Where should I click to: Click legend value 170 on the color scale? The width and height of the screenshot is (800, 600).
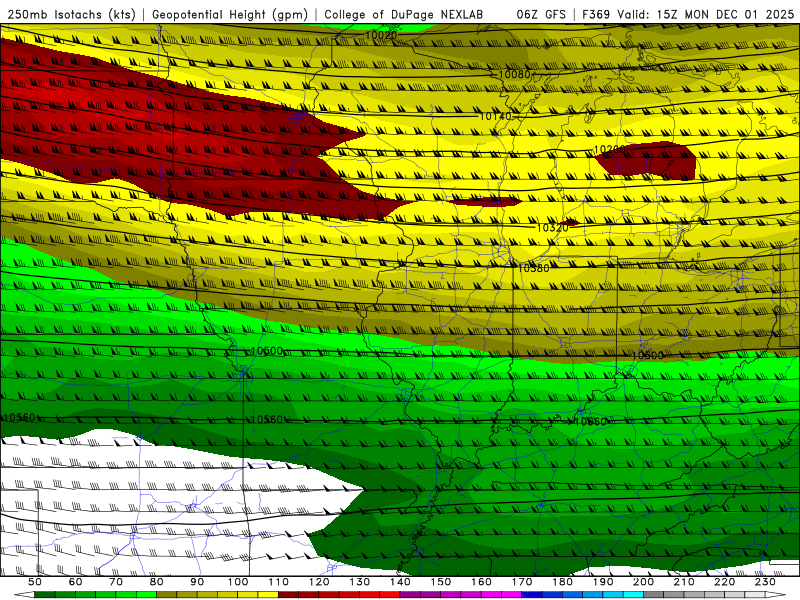[522, 582]
